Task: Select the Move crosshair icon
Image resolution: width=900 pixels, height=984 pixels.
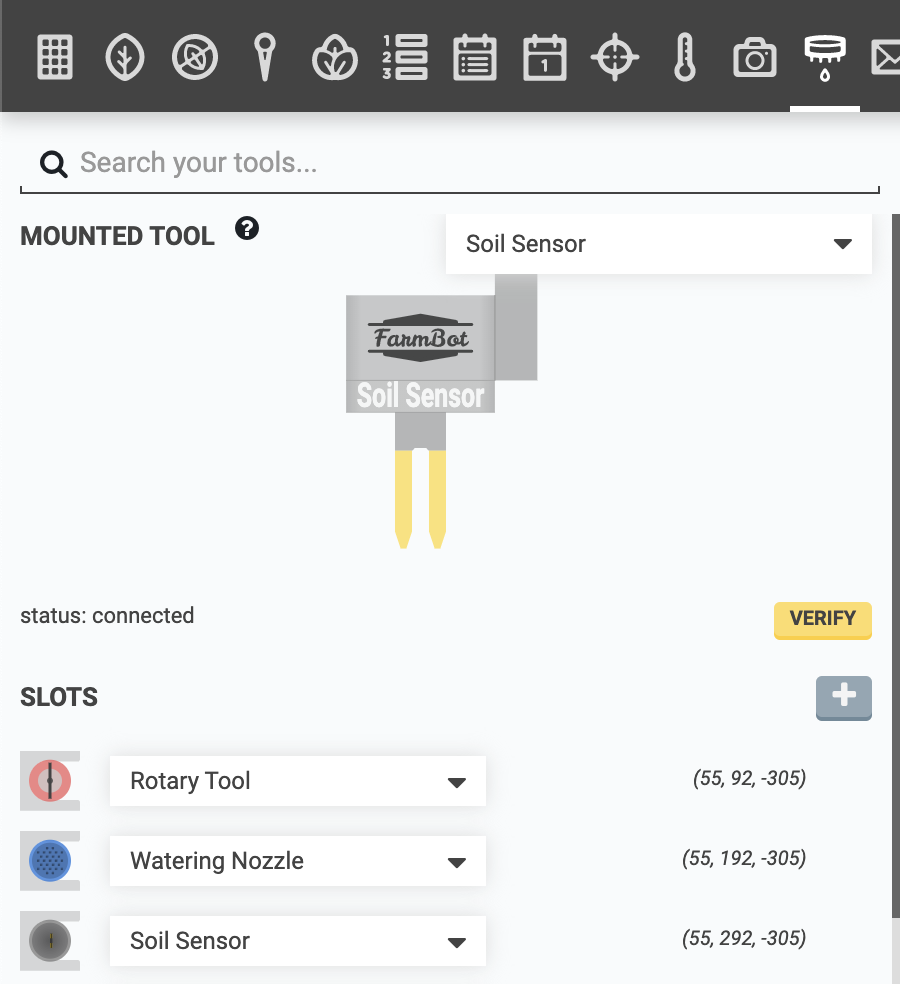Action: coord(614,57)
